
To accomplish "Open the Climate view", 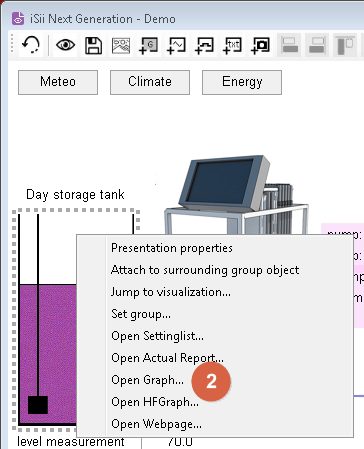I will [150, 82].
